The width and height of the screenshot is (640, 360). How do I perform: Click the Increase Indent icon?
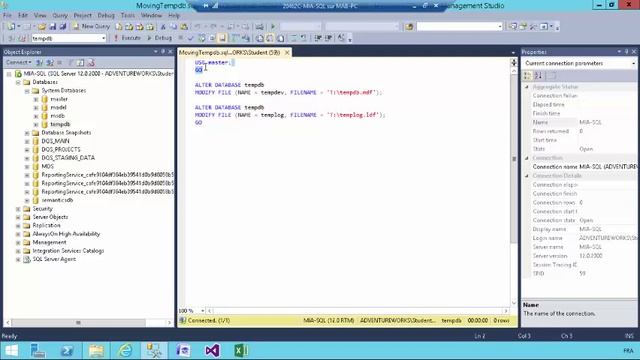[x=328, y=38]
